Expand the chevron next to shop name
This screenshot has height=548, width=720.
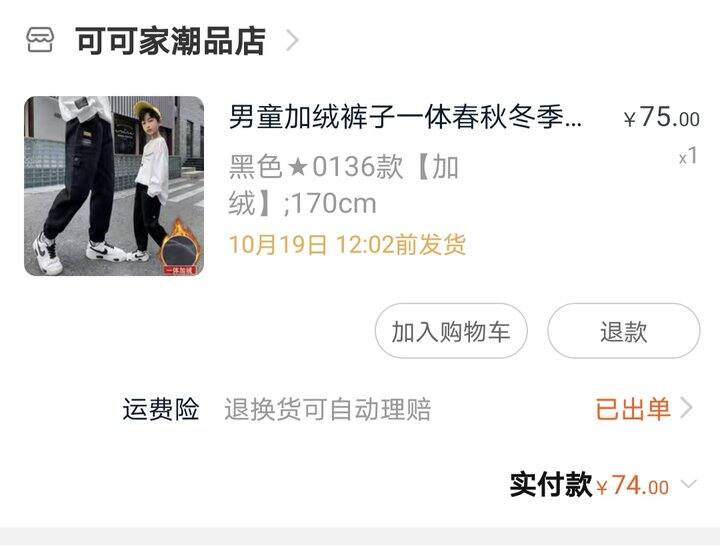coord(292,40)
